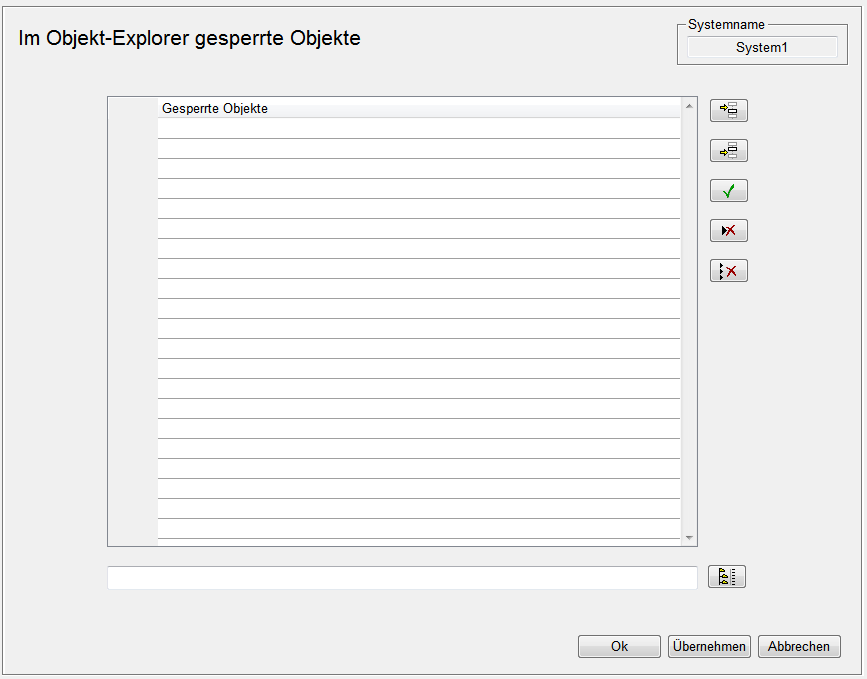Open object selector icon beside input field
The image size is (867, 679).
[x=727, y=577]
